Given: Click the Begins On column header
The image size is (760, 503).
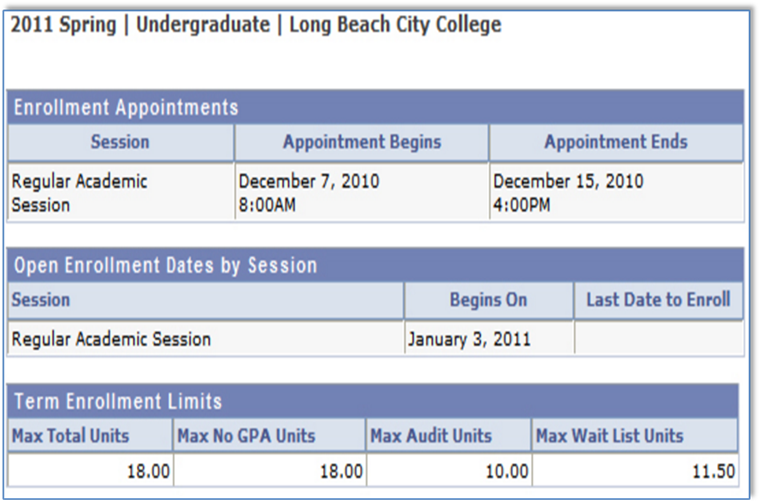Looking at the screenshot, I should coord(489,300).
